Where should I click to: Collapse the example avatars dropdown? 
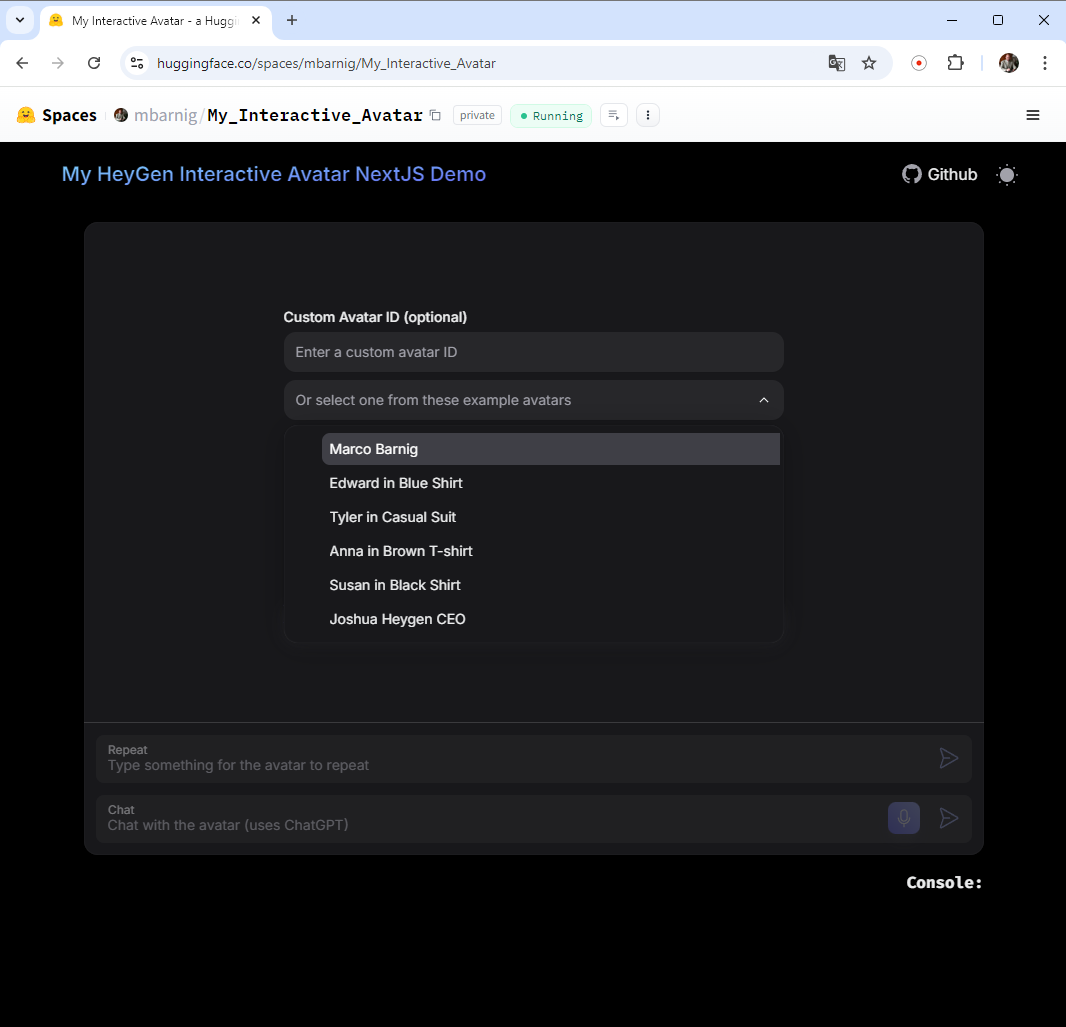(534, 400)
